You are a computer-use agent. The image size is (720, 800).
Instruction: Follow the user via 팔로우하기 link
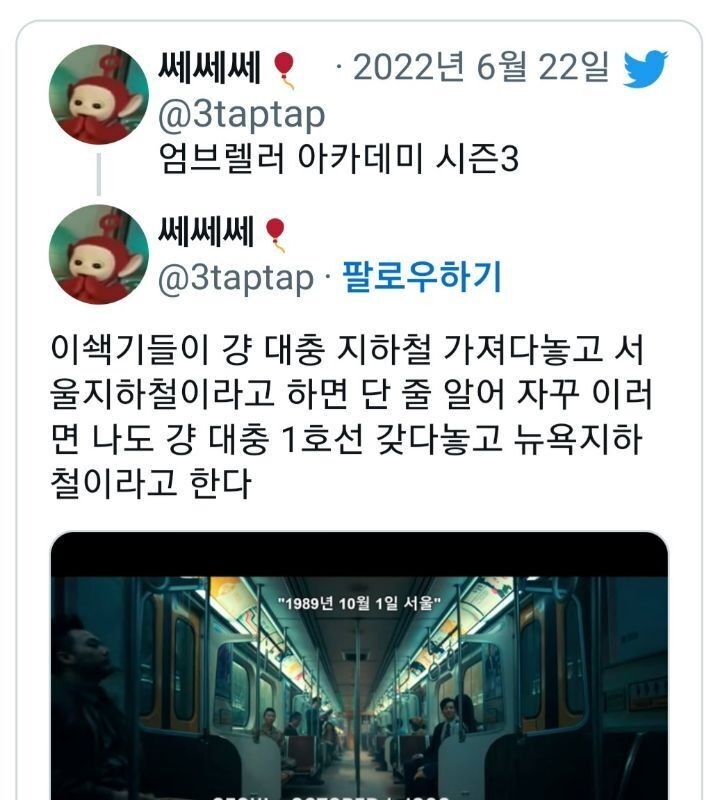tap(421, 277)
